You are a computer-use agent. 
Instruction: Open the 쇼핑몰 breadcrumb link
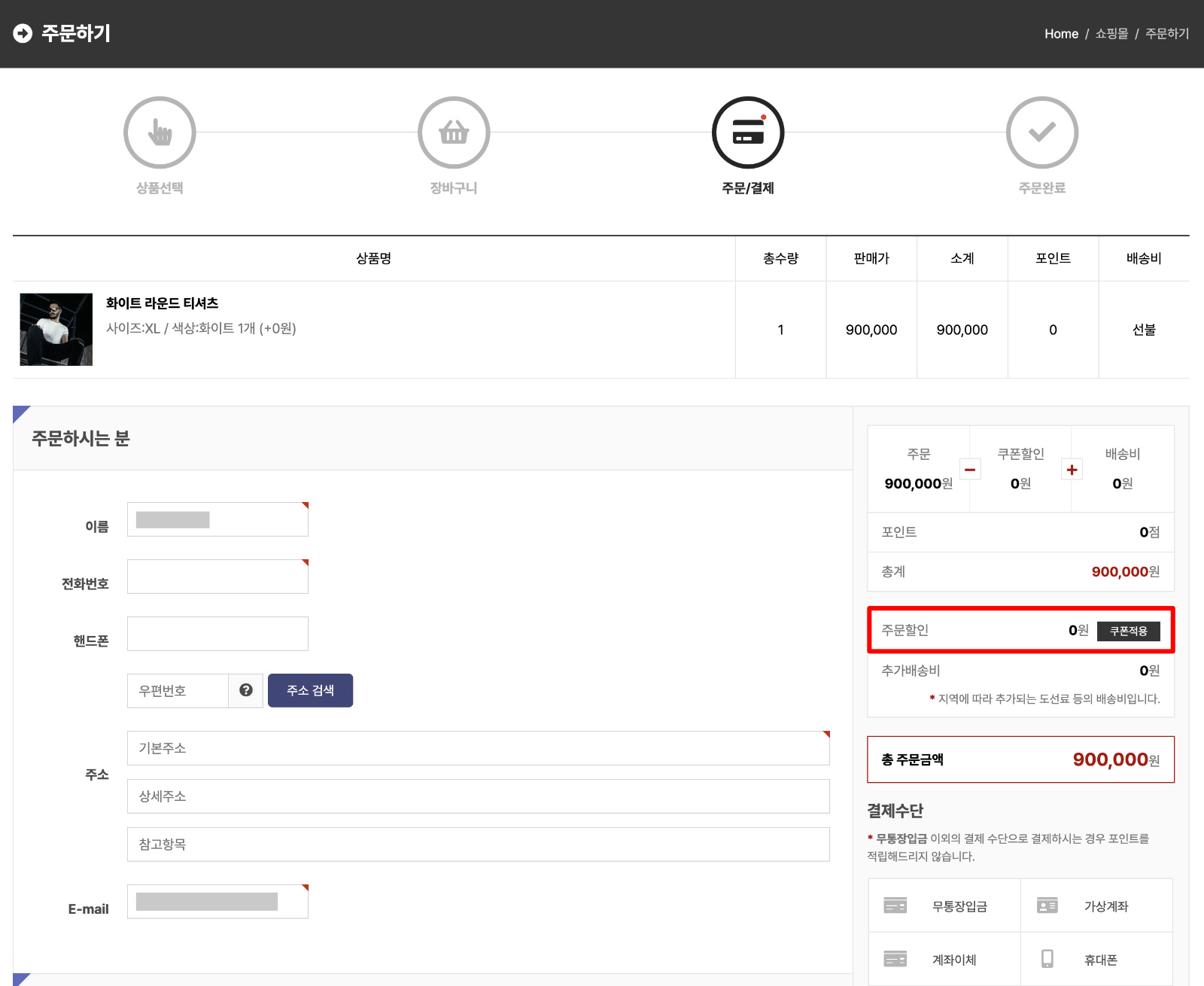[x=1111, y=34]
